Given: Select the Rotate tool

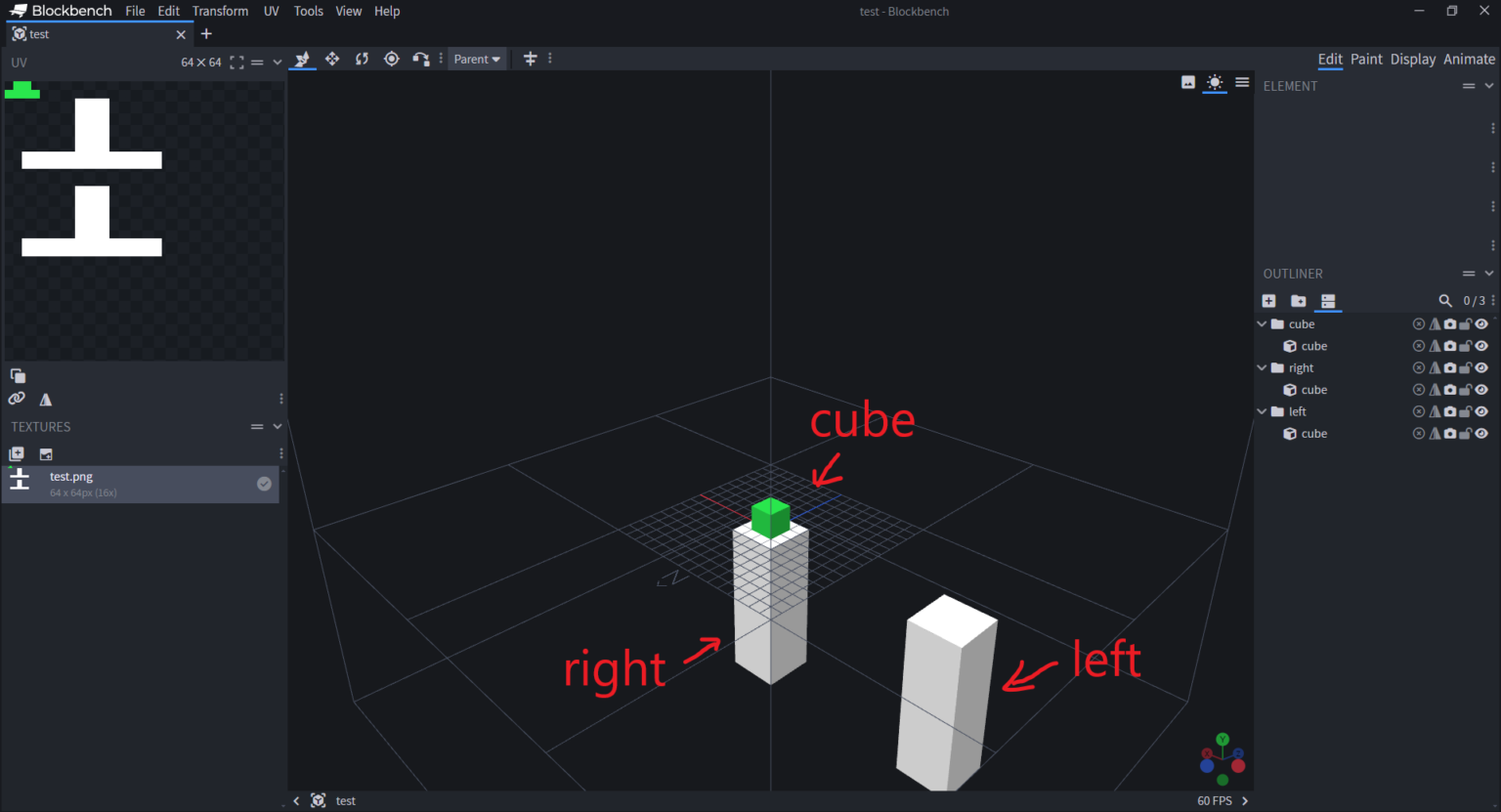Looking at the screenshot, I should (362, 59).
